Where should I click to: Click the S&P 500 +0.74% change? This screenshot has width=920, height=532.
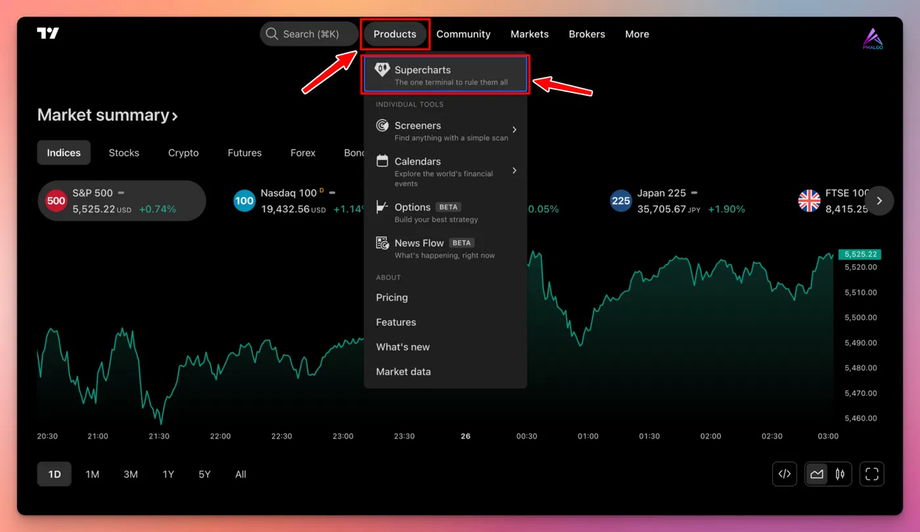pos(157,209)
